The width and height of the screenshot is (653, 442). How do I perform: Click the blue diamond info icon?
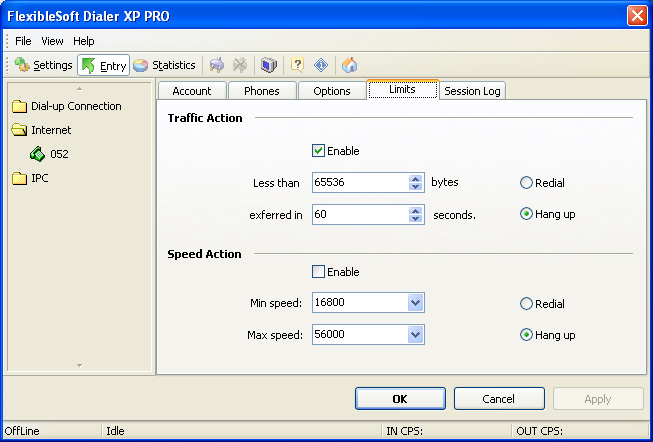click(x=321, y=65)
